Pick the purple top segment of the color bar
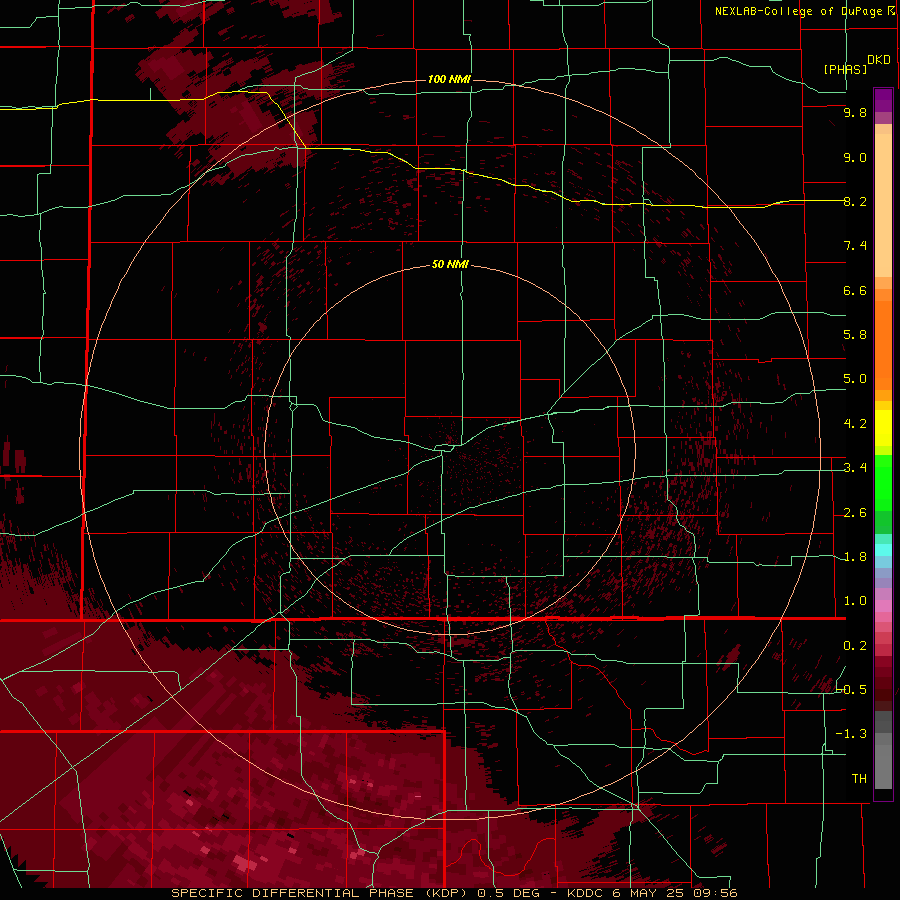Viewport: 900px width, 900px height. click(883, 100)
